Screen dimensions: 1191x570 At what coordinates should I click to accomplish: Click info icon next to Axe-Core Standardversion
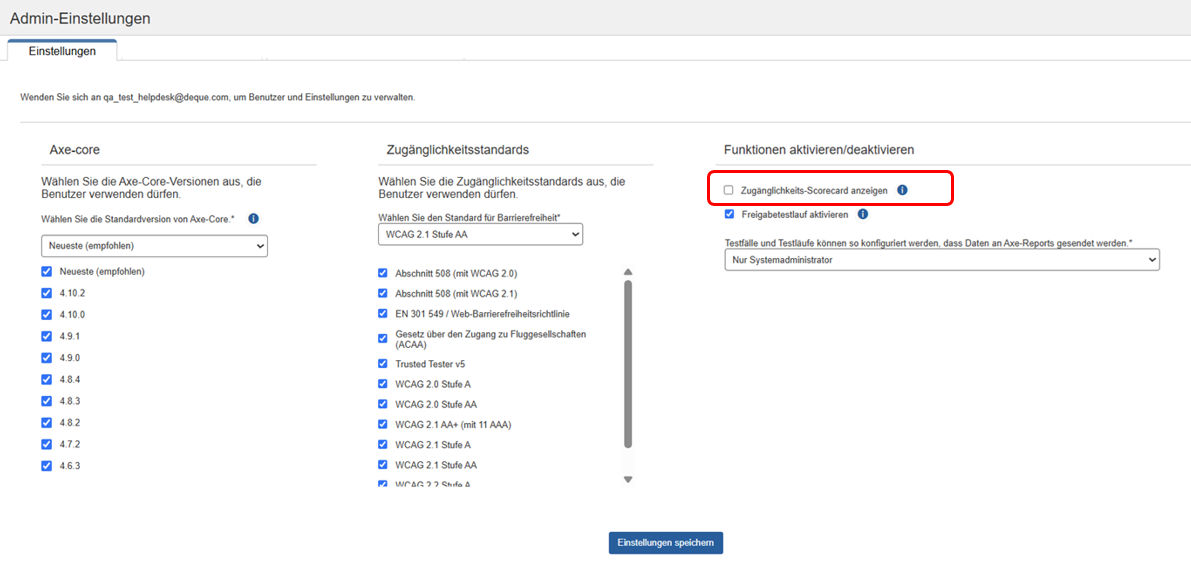pyautogui.click(x=253, y=219)
